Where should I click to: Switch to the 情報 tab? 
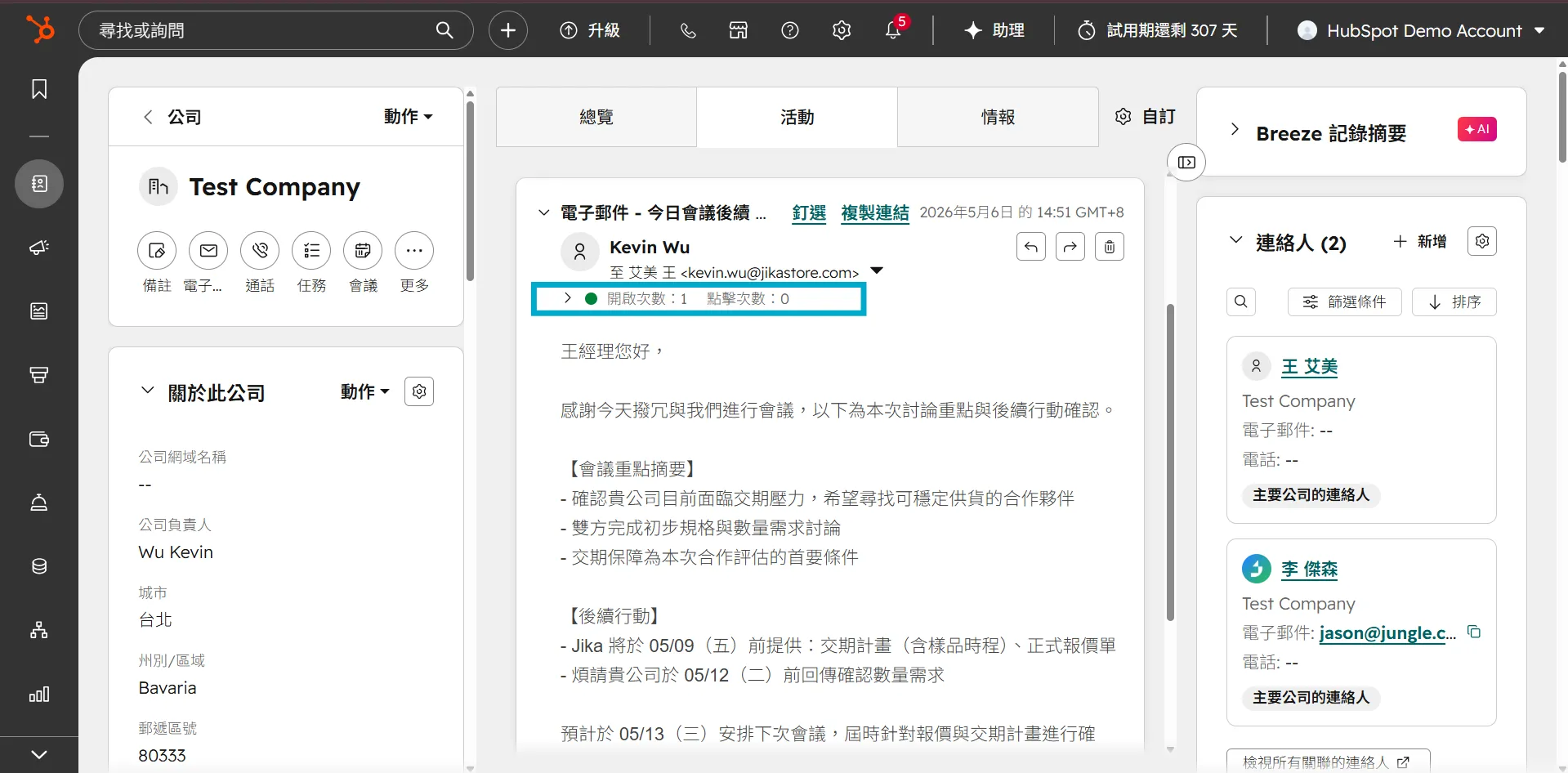click(x=998, y=117)
